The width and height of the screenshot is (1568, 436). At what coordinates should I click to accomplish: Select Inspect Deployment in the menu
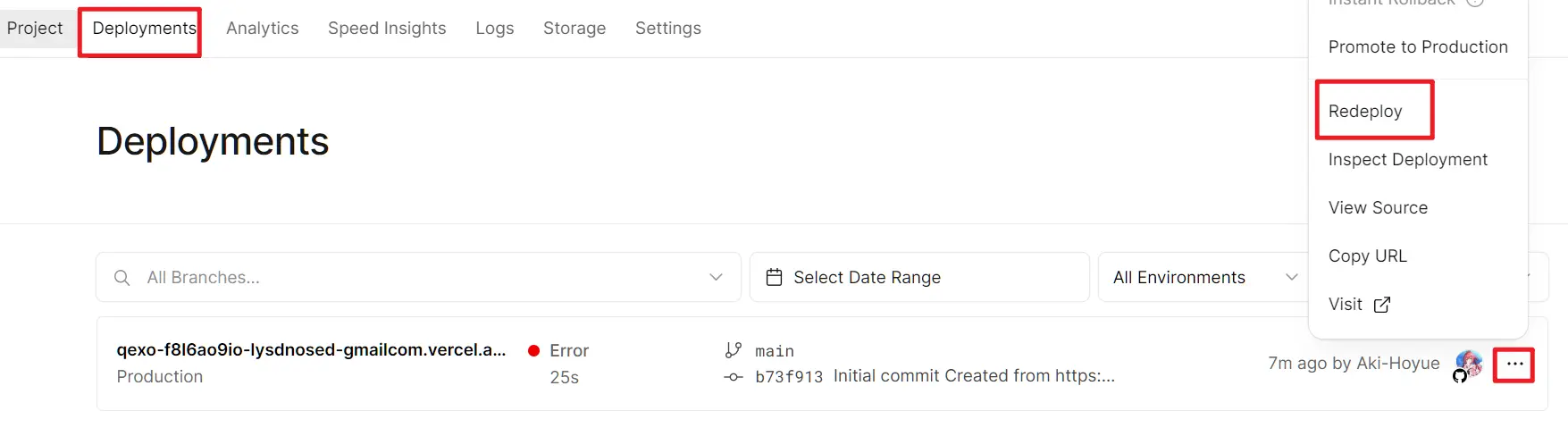click(1407, 159)
